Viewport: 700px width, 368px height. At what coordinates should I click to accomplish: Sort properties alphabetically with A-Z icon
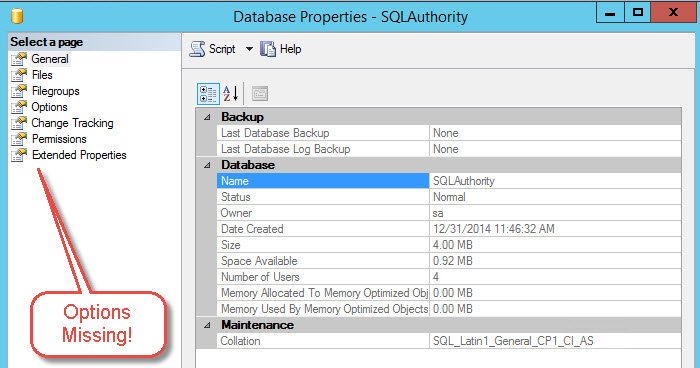[x=230, y=94]
